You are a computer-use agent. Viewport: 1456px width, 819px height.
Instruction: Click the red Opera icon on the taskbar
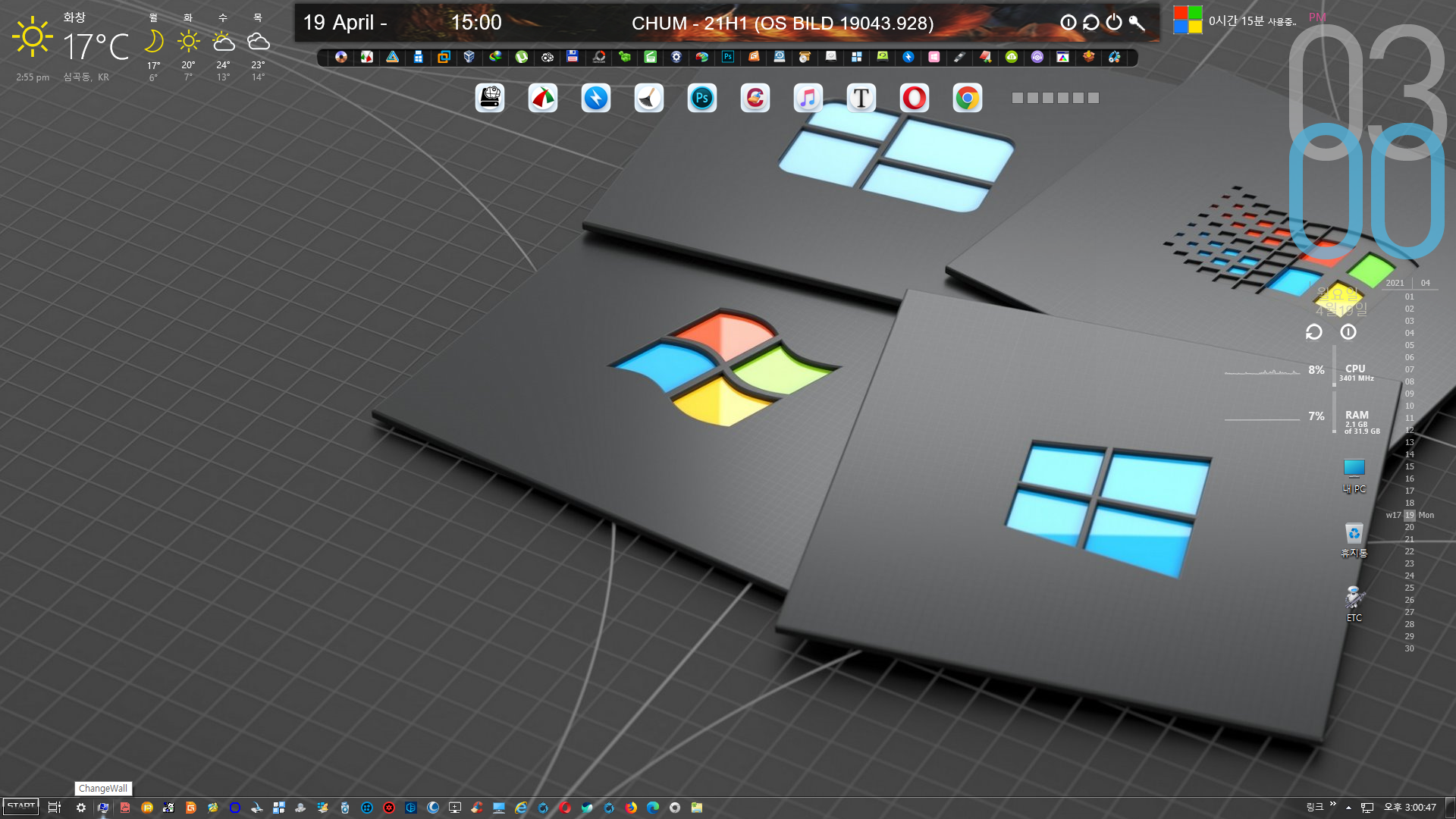click(565, 808)
